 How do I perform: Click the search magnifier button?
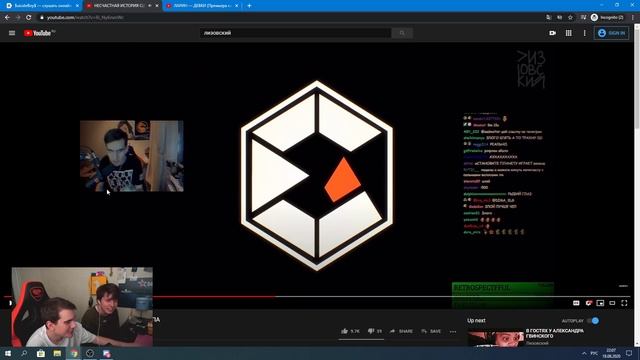402,33
